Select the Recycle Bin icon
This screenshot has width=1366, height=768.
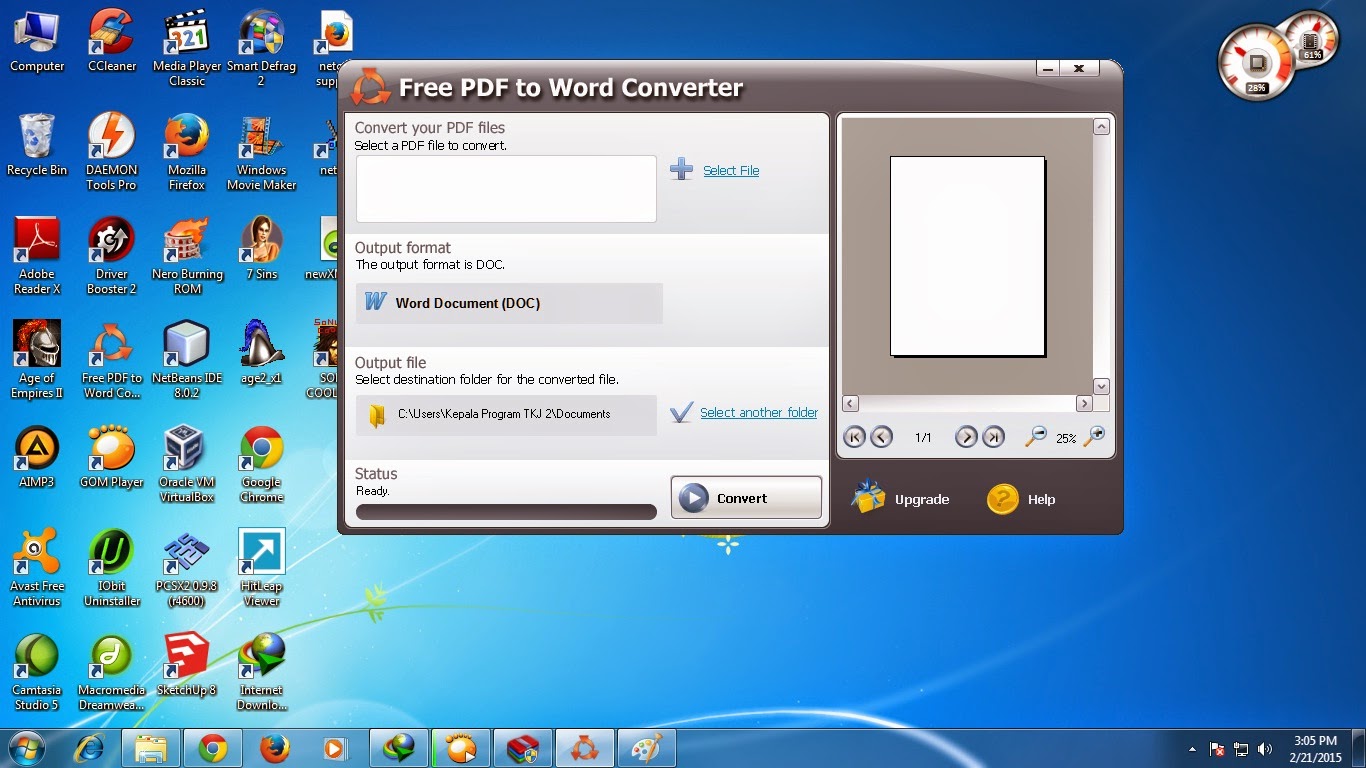click(37, 146)
